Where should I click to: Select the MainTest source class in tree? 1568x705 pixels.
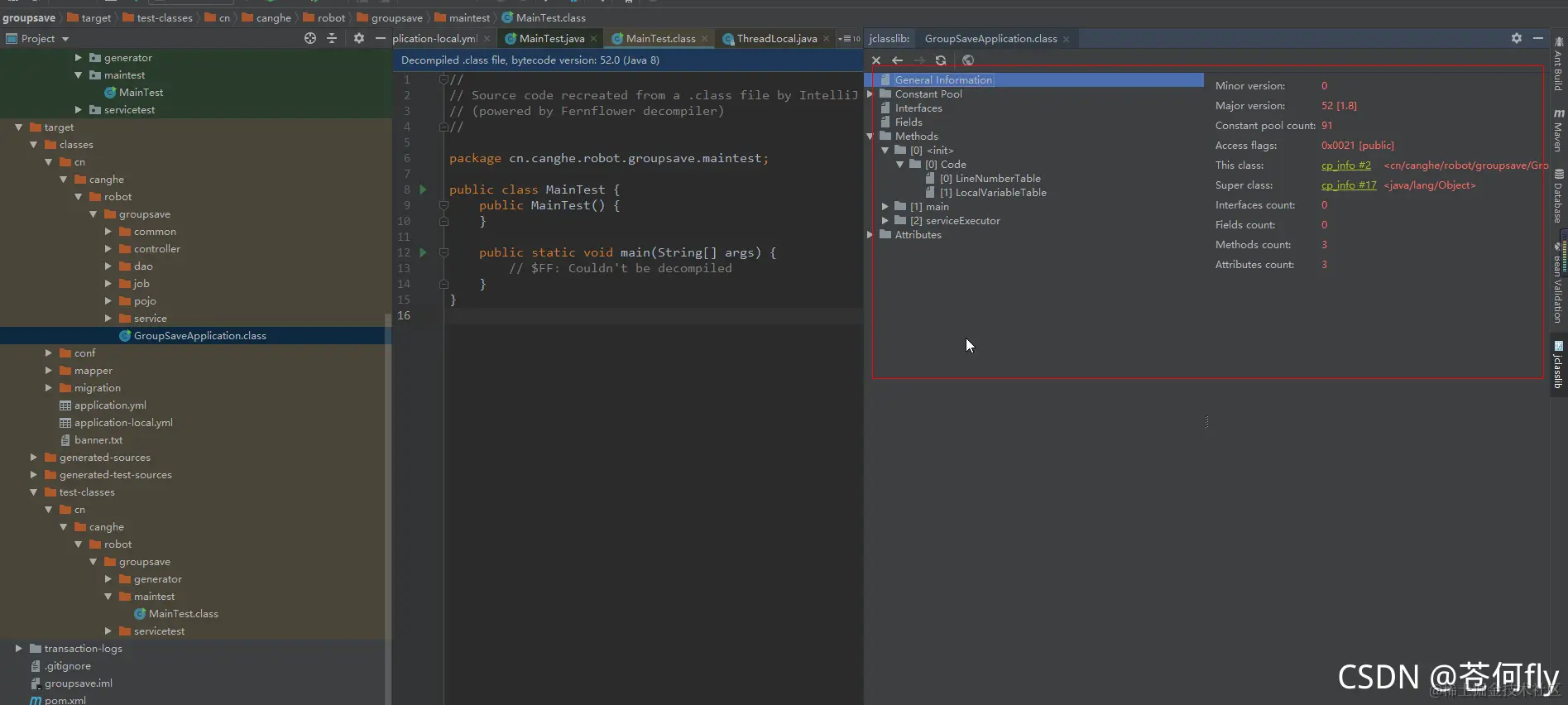click(141, 93)
